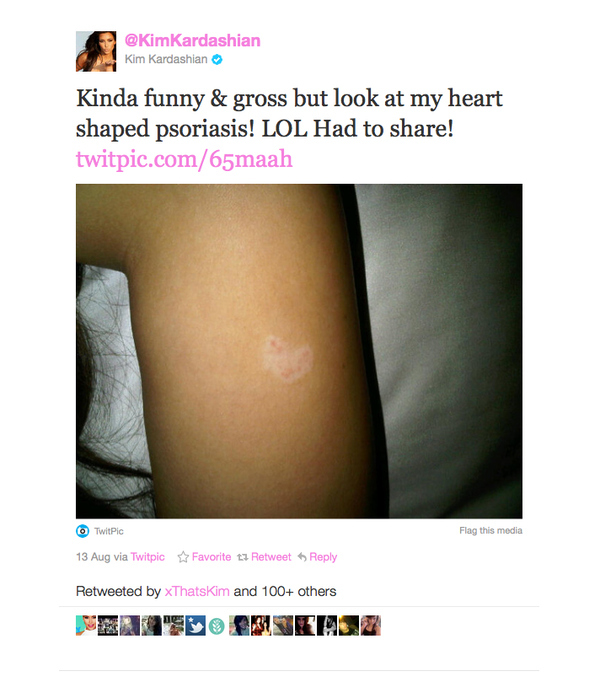Image resolution: width=600 pixels, height=698 pixels.
Task: Open the teal circular leaf avatar
Action: pos(217,626)
